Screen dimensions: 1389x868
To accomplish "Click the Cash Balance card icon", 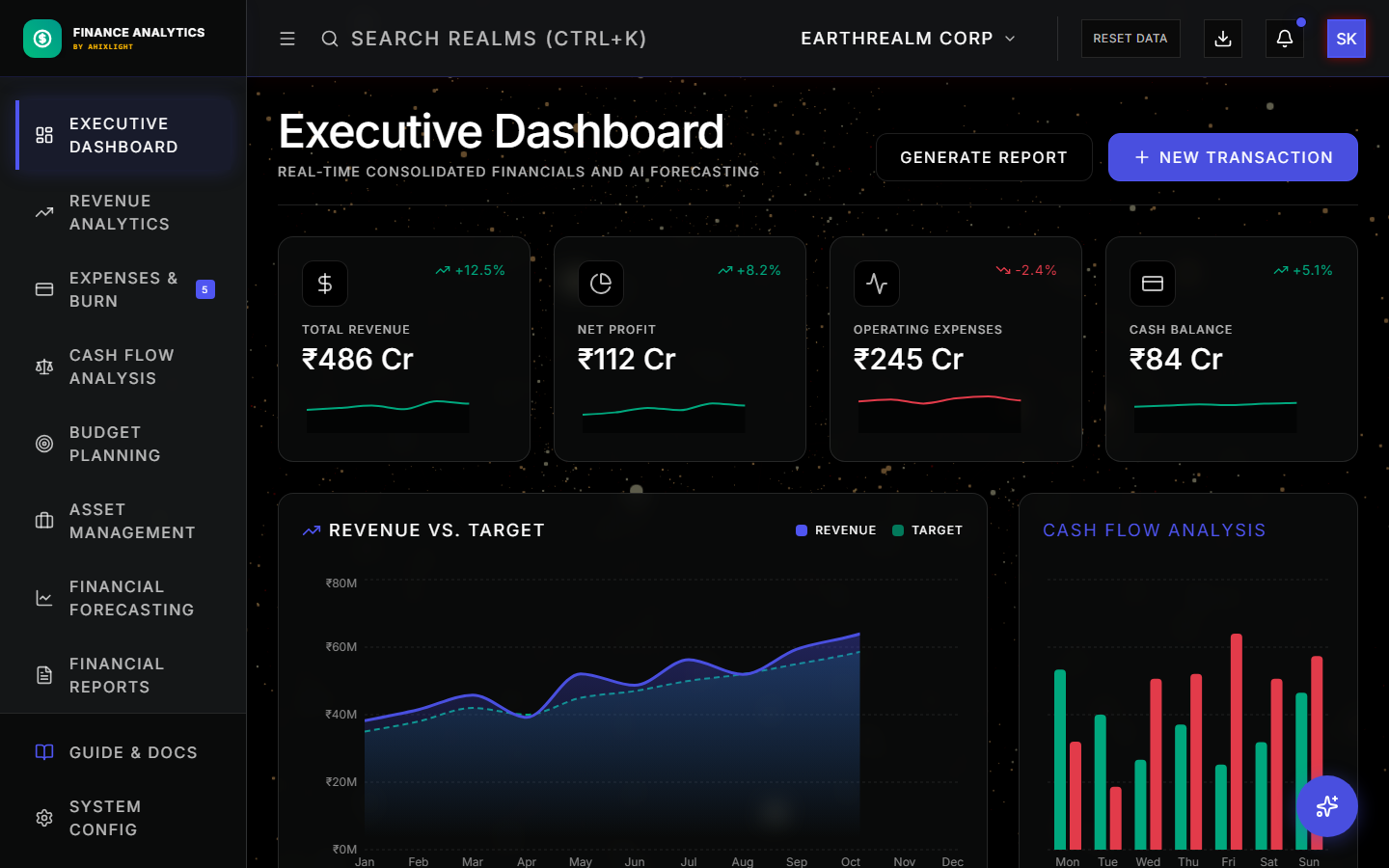I will coord(1153,284).
